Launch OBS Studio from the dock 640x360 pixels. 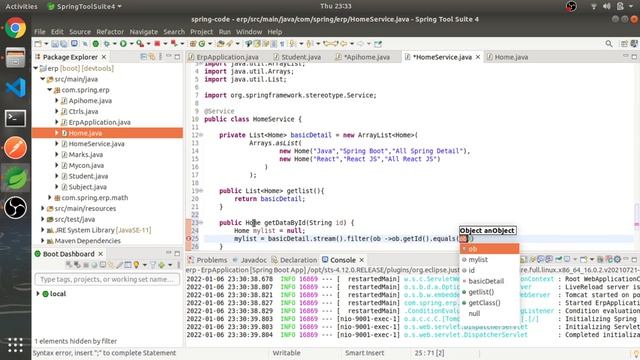point(16,208)
